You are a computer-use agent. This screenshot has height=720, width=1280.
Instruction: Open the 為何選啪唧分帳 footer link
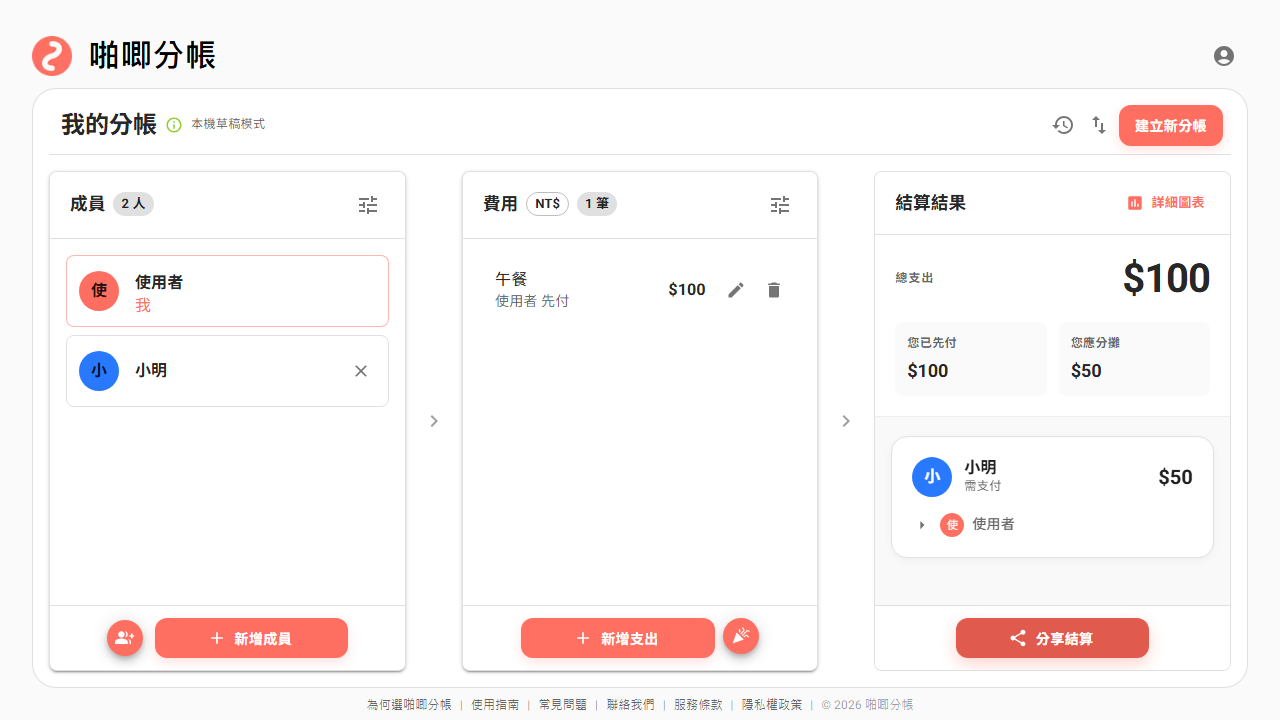coord(409,705)
